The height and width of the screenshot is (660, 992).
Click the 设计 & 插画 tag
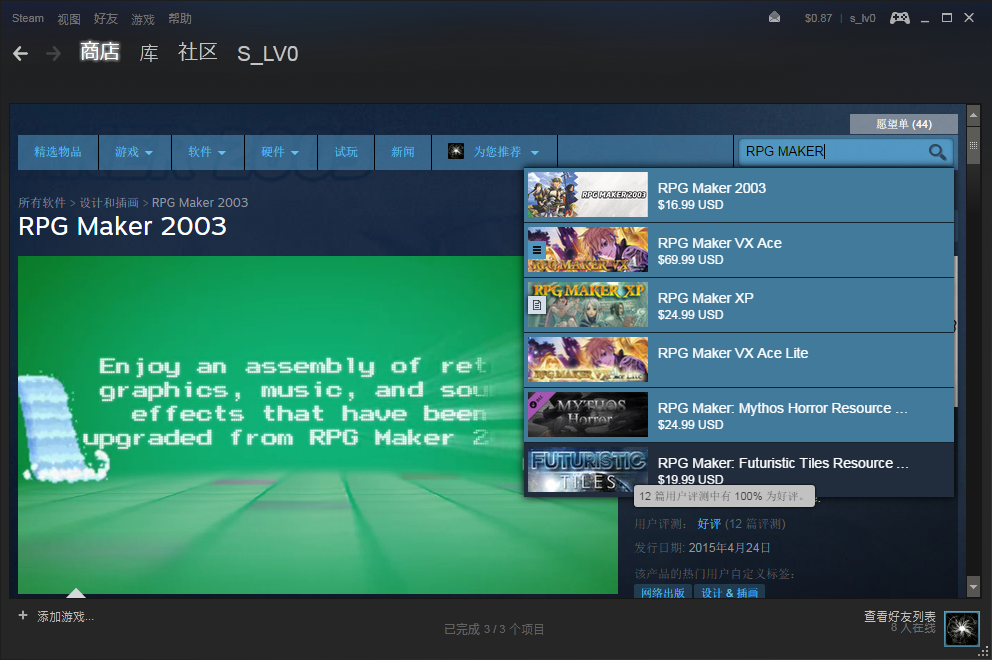tap(729, 592)
